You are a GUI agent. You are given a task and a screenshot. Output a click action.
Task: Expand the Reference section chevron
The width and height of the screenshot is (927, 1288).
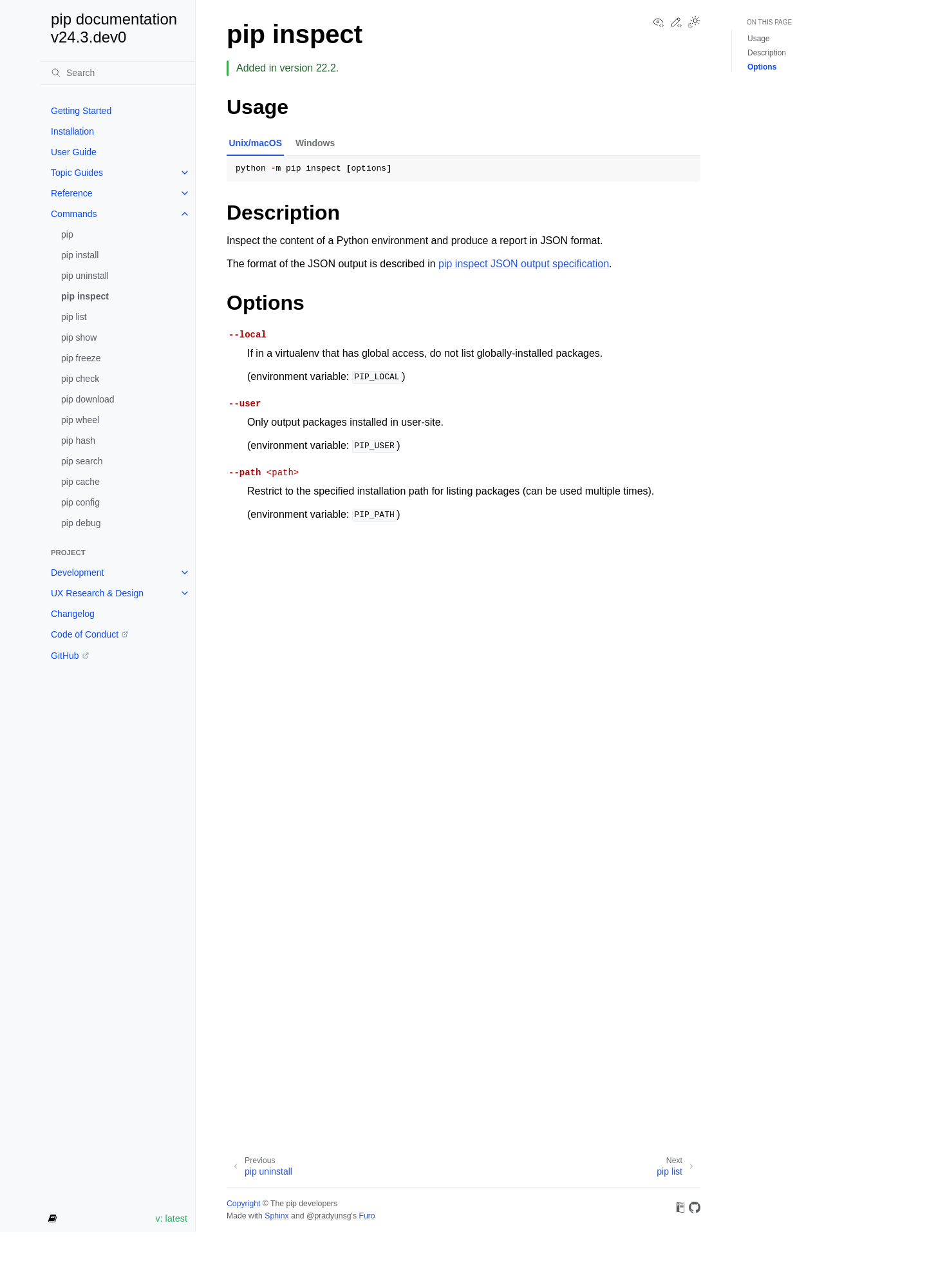pos(185,193)
